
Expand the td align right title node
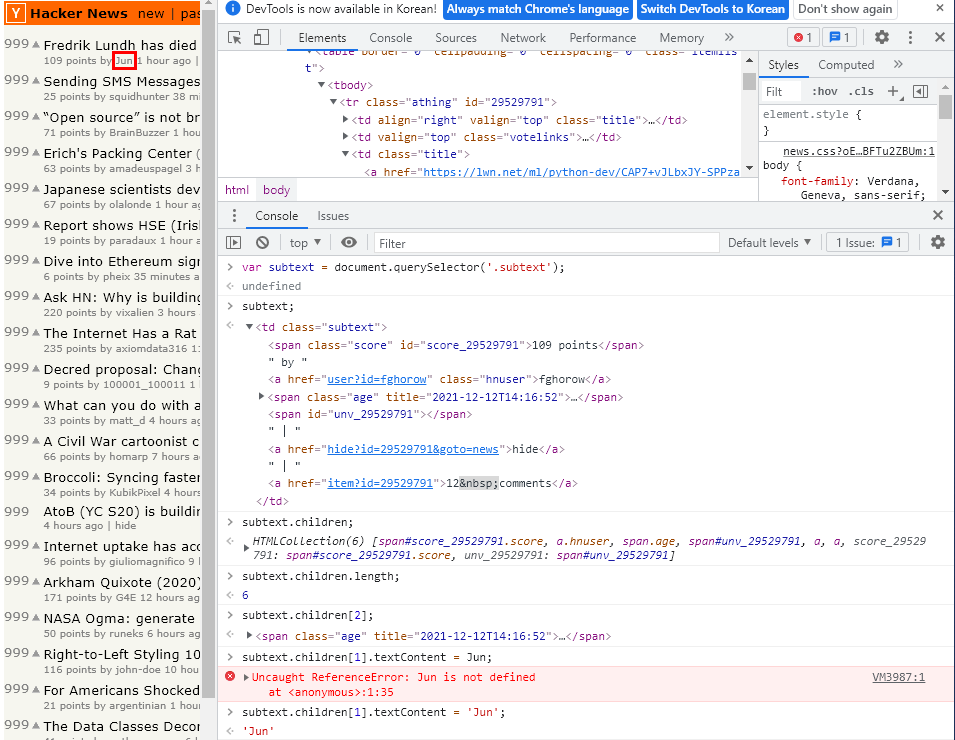pos(345,119)
